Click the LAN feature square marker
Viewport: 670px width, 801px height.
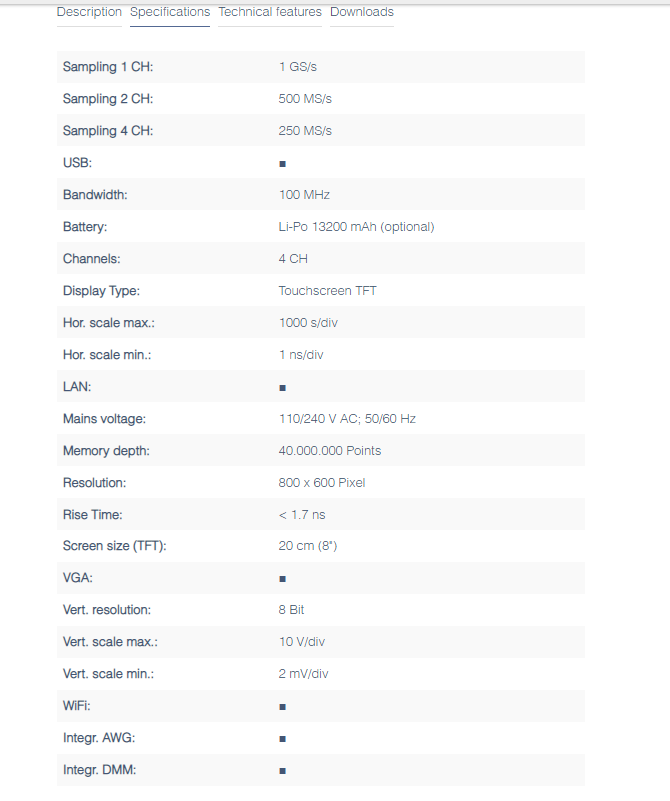coord(282,388)
